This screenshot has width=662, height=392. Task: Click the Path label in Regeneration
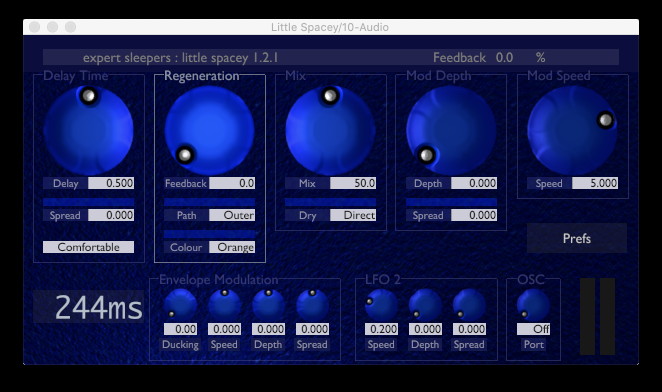tap(186, 215)
